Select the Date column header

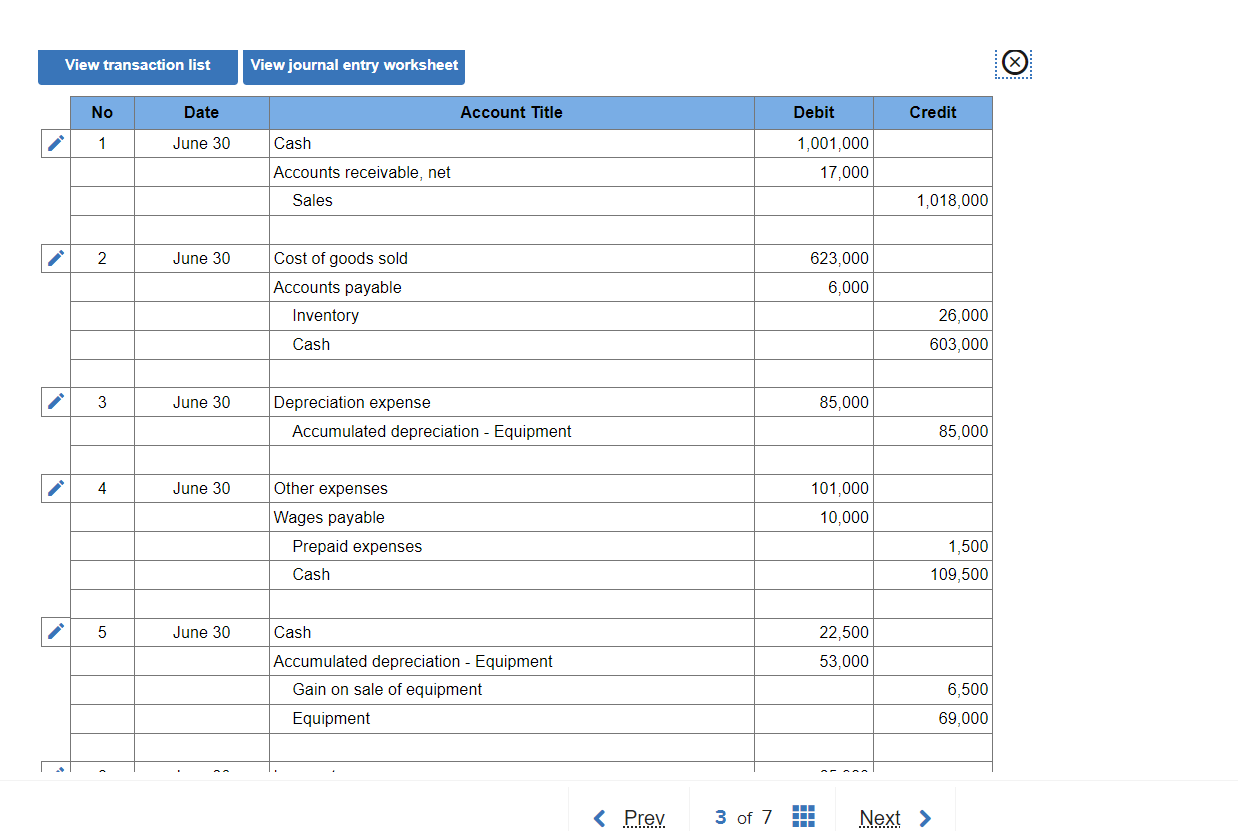pos(202,113)
